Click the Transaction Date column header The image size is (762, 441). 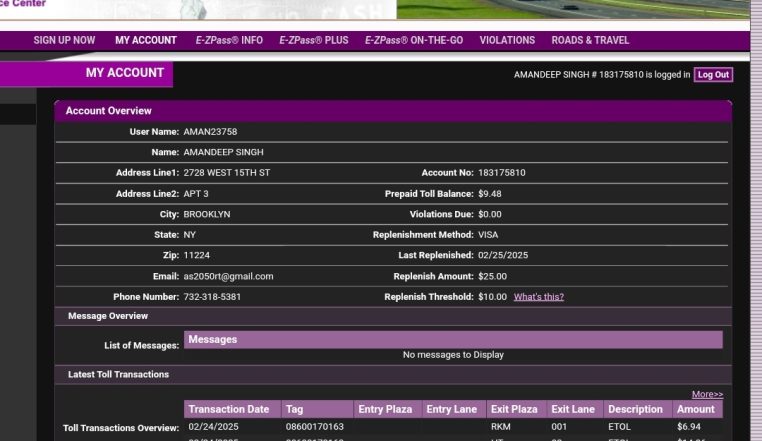232,409
